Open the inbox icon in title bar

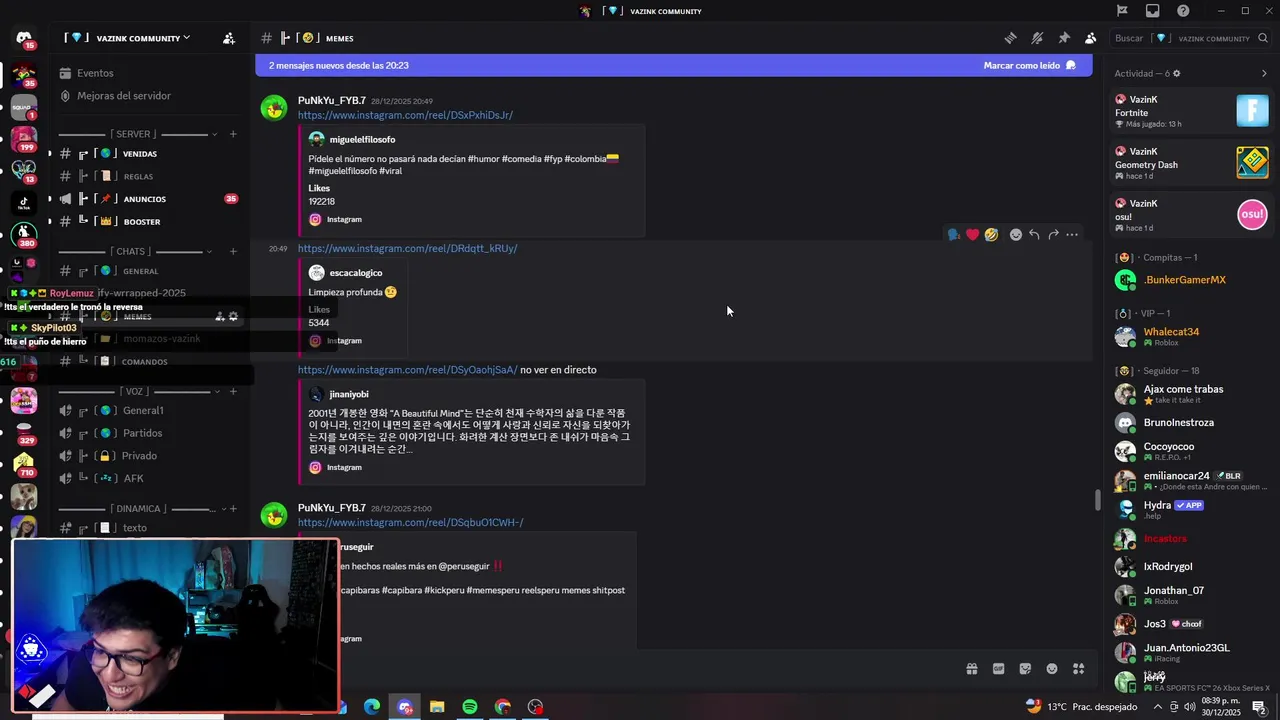1152,11
